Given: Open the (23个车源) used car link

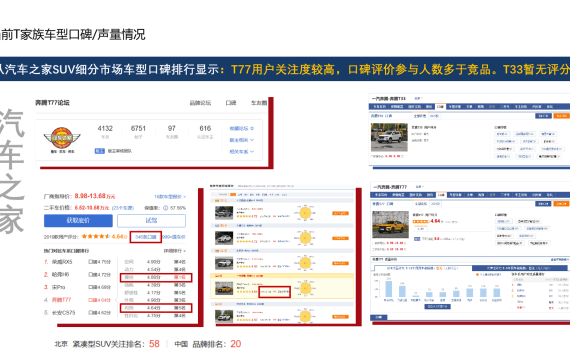Looking at the screenshot, I should pyautogui.click(x=123, y=208).
